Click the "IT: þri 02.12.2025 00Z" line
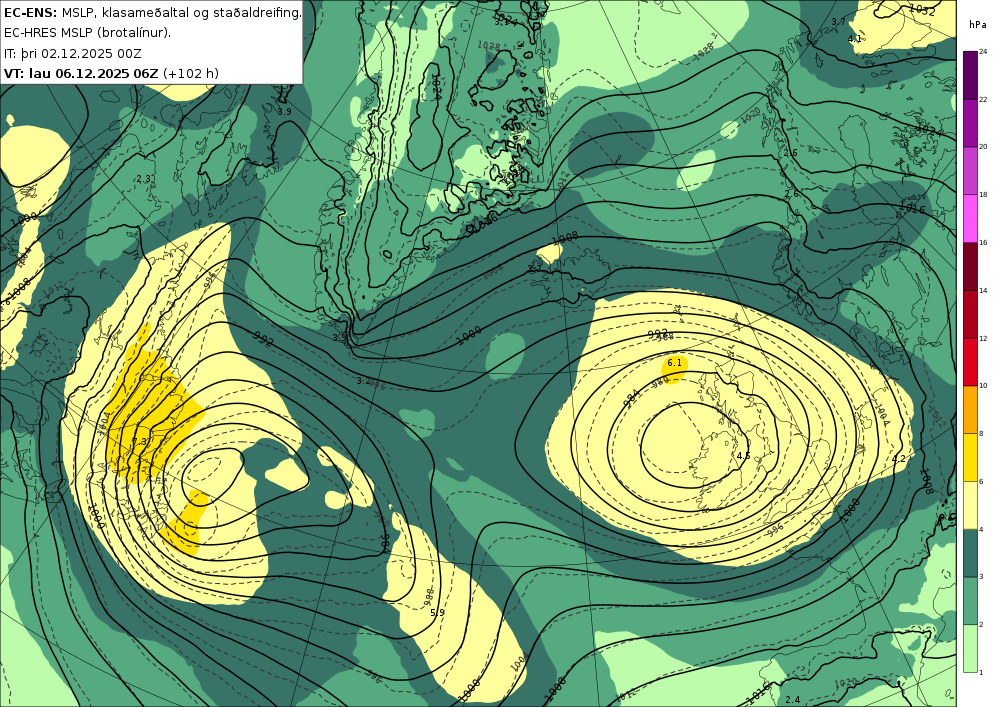The image size is (1000, 707). [x=73, y=53]
